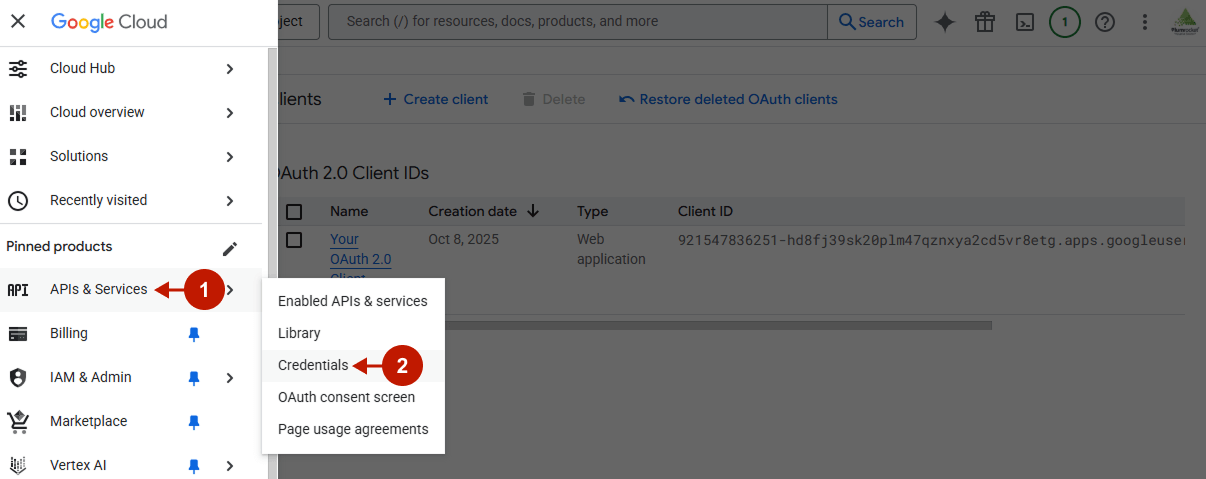The image size is (1206, 479).
Task: Edit pinned products with the pencil icon
Action: pyautogui.click(x=230, y=248)
